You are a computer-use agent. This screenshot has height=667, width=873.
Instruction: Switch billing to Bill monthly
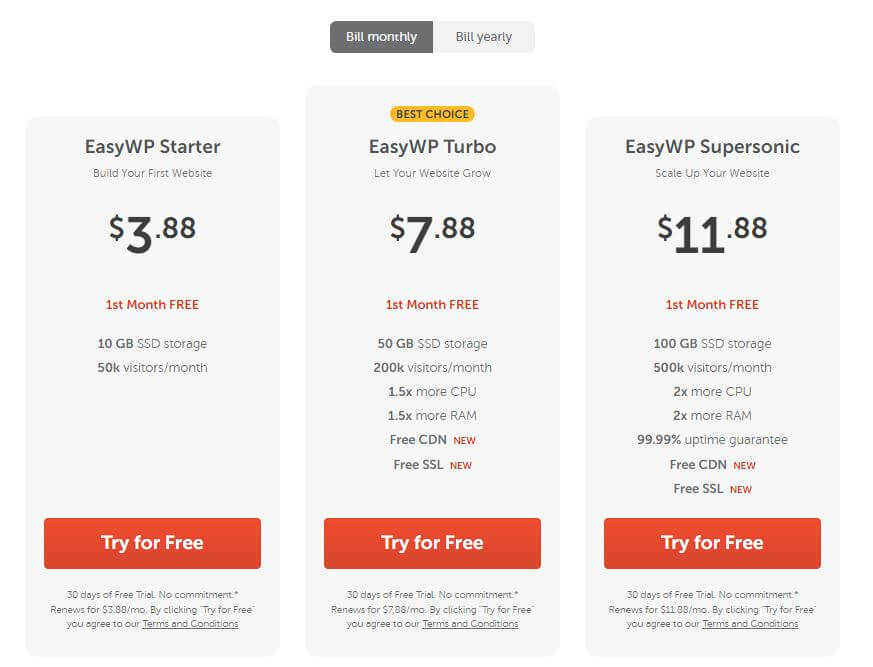(x=381, y=37)
